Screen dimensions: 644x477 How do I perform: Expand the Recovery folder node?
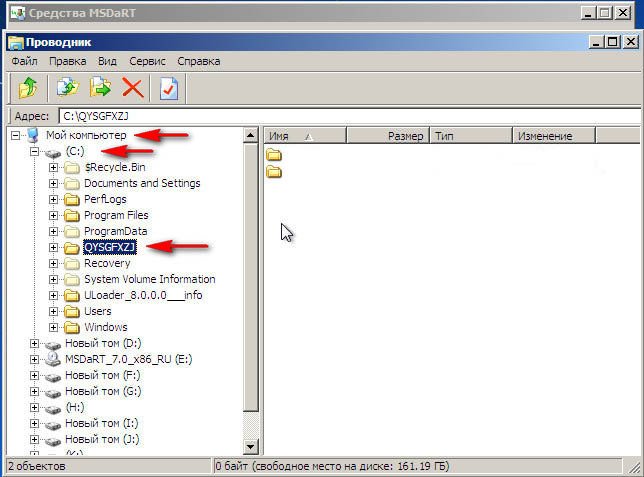coord(53,264)
